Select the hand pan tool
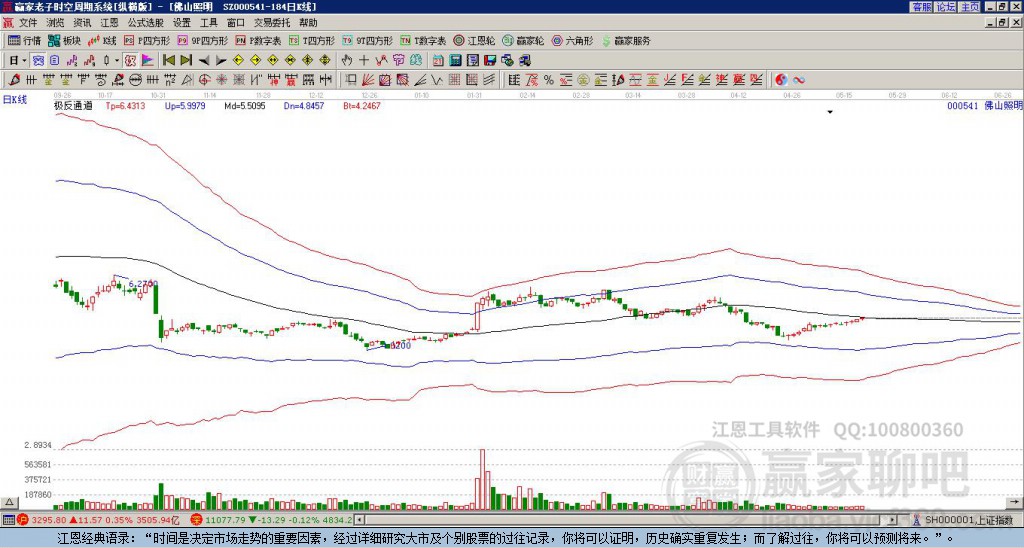The height and width of the screenshot is (548, 1024). tap(346, 61)
